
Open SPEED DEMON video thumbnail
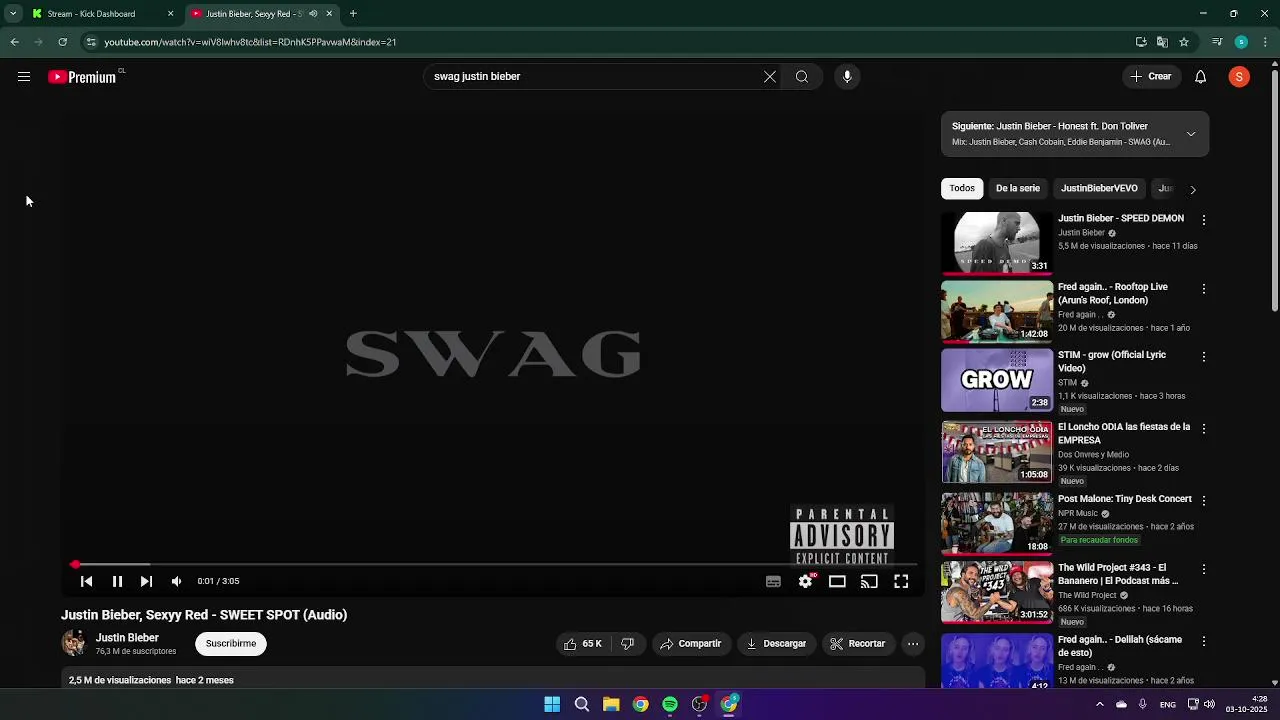997,242
